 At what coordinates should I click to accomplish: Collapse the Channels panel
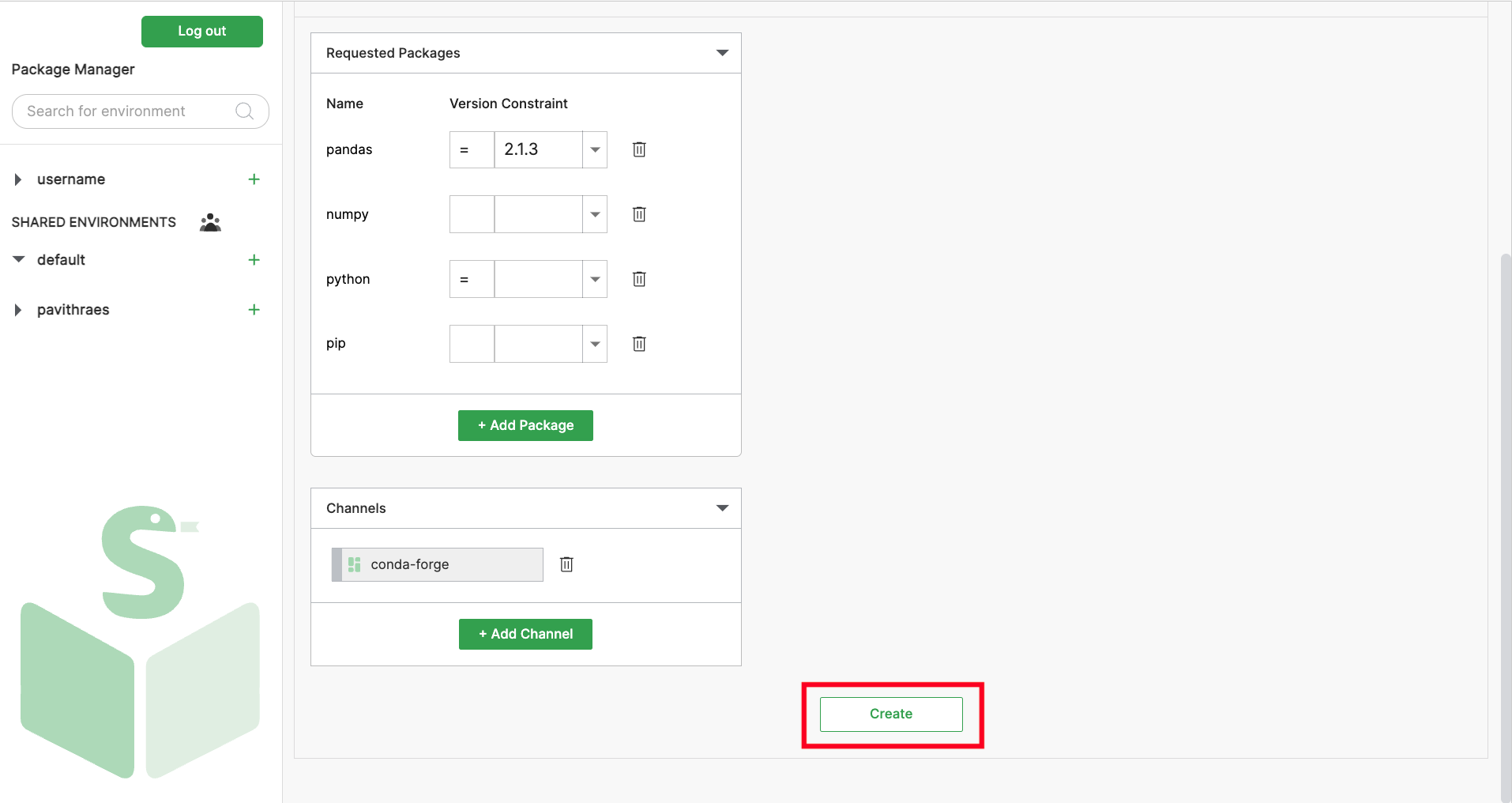pos(722,508)
